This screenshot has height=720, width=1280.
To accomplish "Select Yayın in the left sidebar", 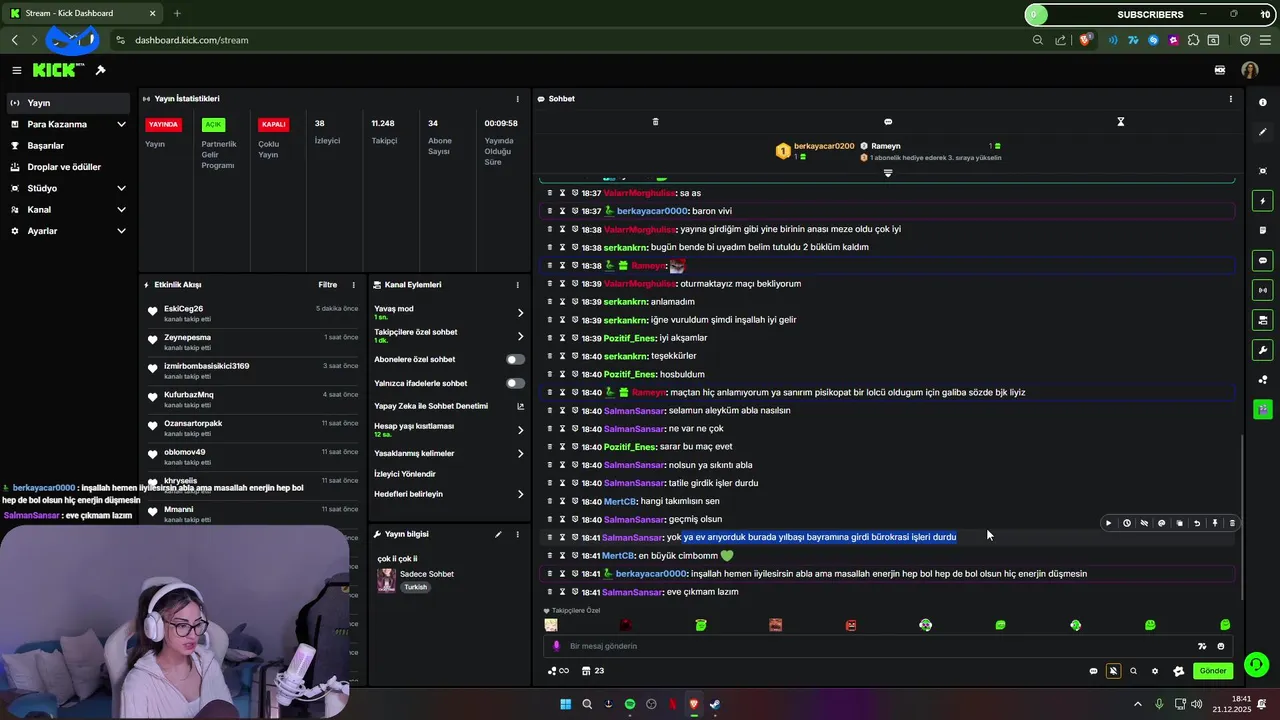I will click(66, 103).
